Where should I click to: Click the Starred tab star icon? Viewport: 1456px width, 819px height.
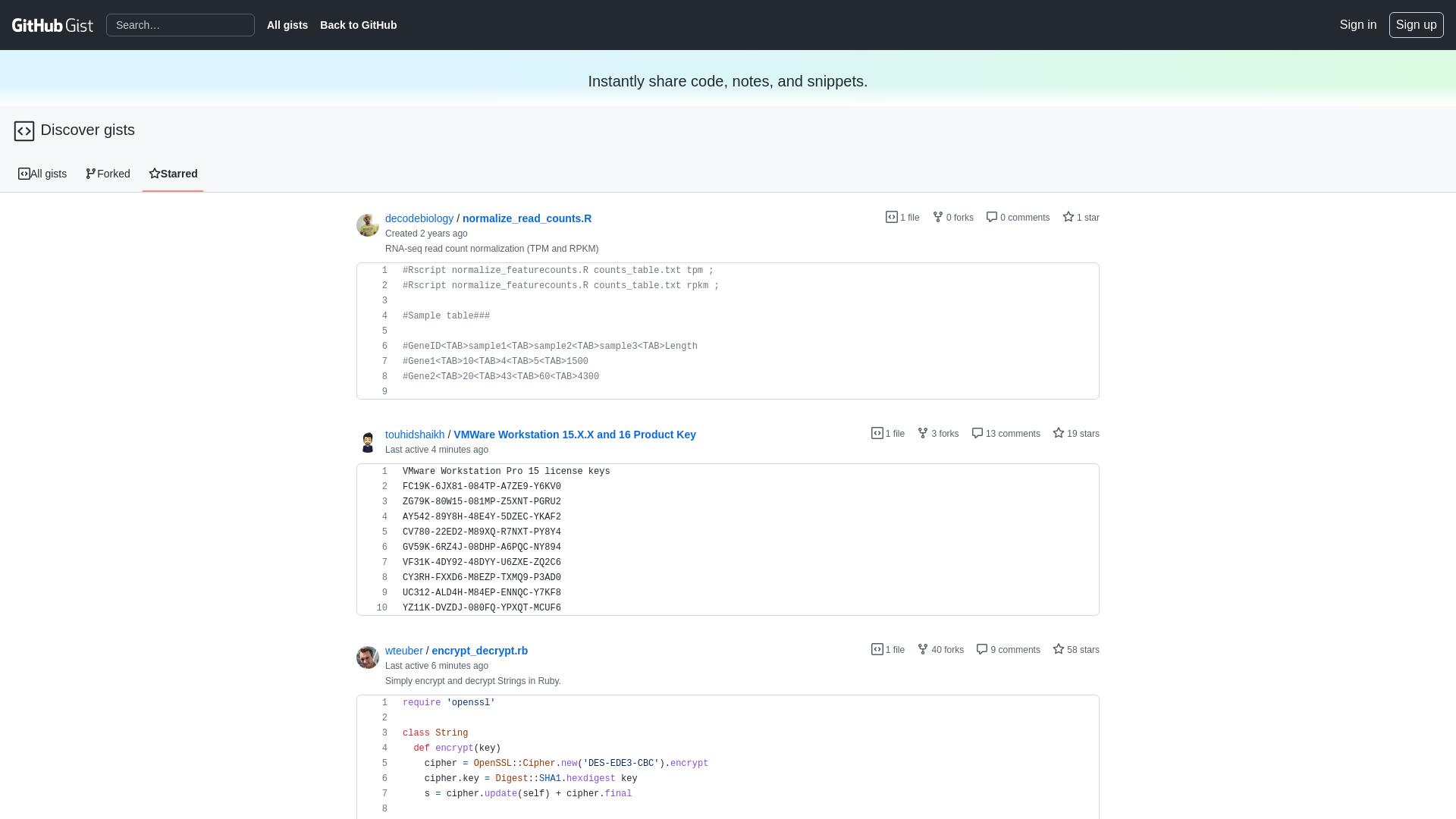point(155,174)
